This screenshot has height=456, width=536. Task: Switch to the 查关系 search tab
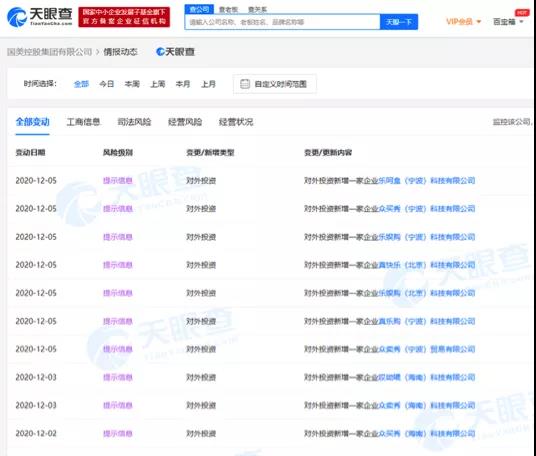(257, 10)
